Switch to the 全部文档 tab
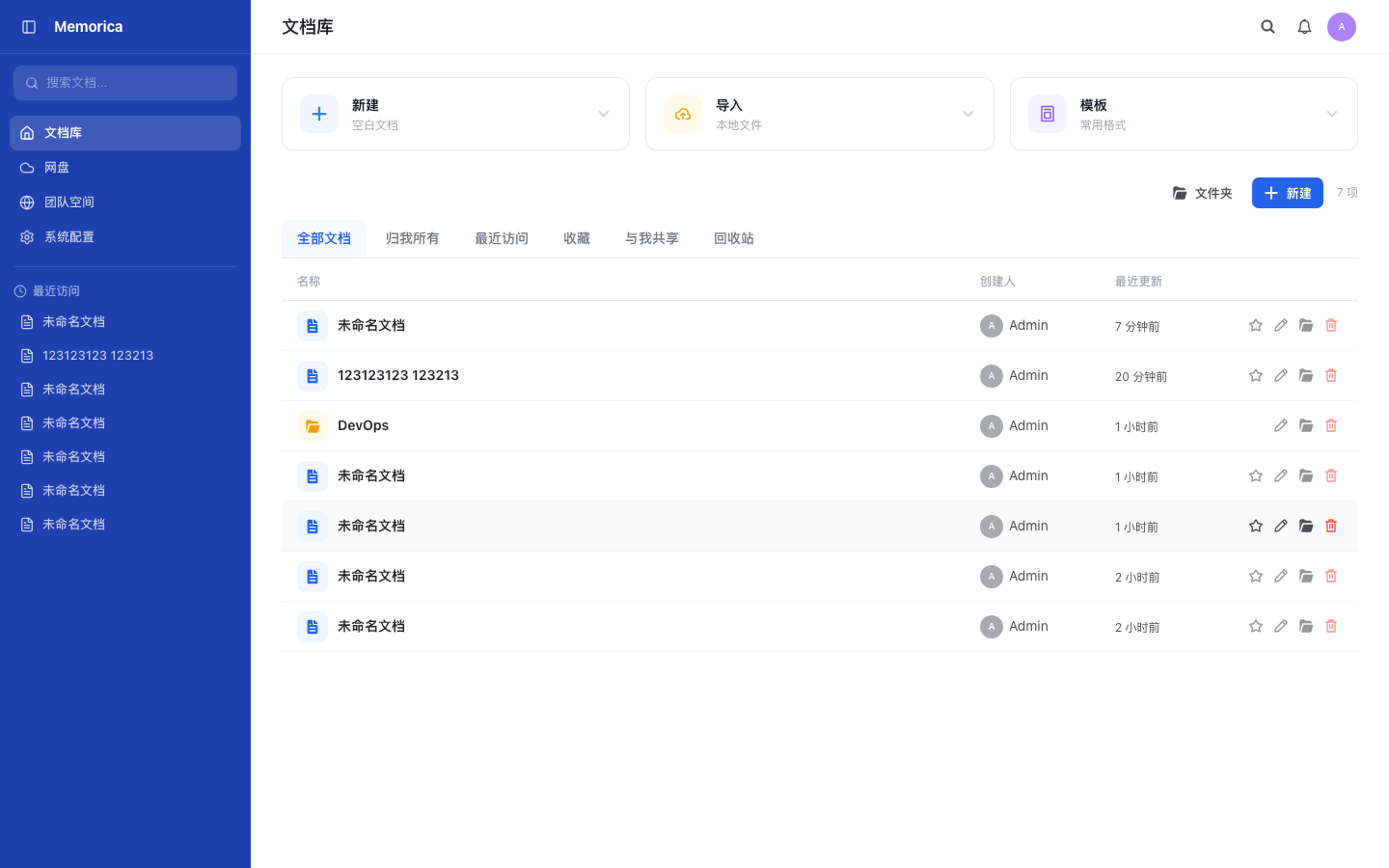Viewport: 1389px width, 868px height. [x=324, y=238]
